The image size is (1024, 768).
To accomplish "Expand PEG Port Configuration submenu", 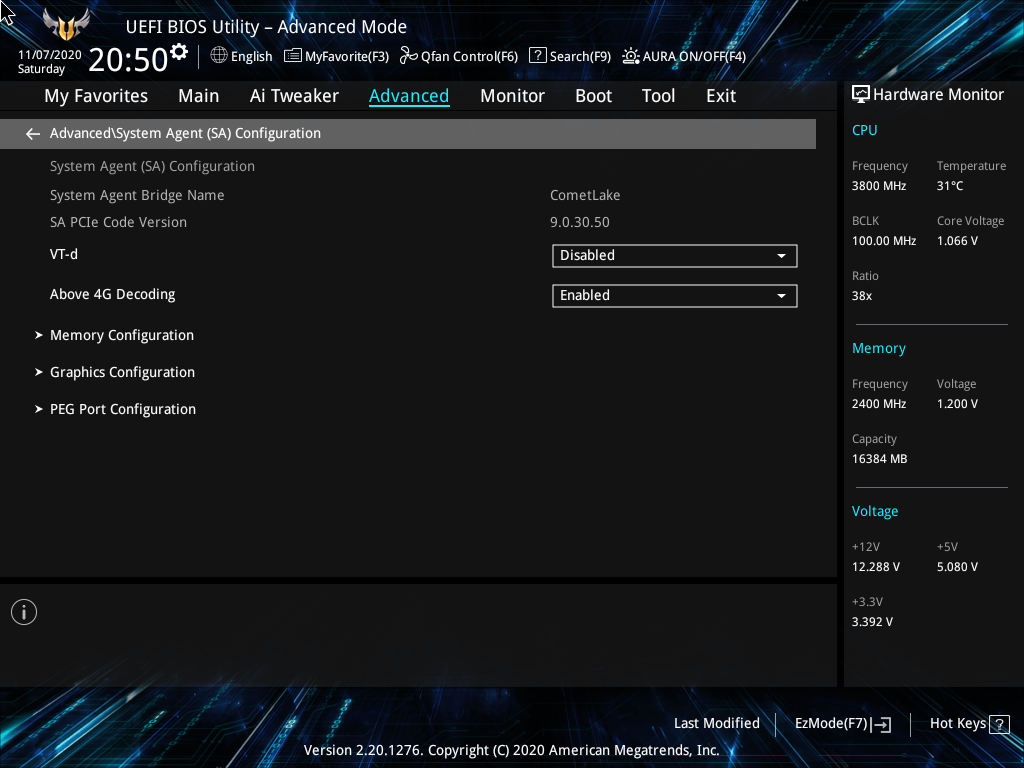I will 123,409.
